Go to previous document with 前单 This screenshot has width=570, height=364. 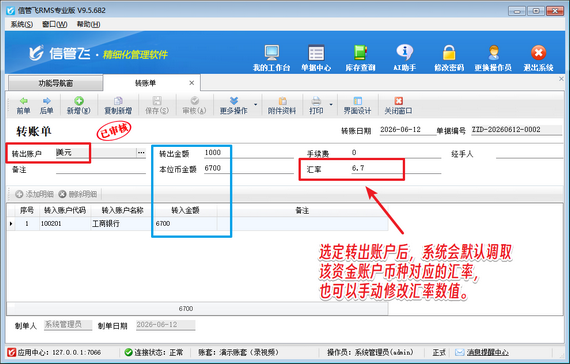coord(23,105)
